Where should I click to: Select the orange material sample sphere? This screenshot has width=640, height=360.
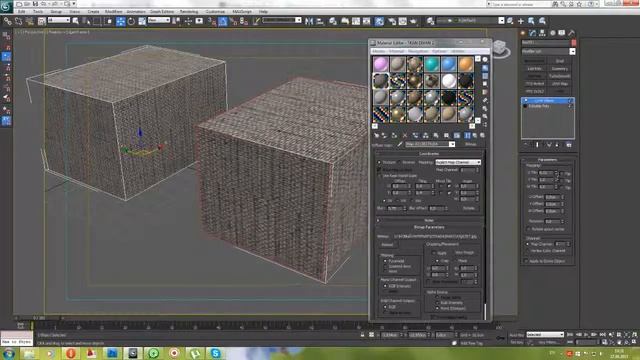pos(466,64)
